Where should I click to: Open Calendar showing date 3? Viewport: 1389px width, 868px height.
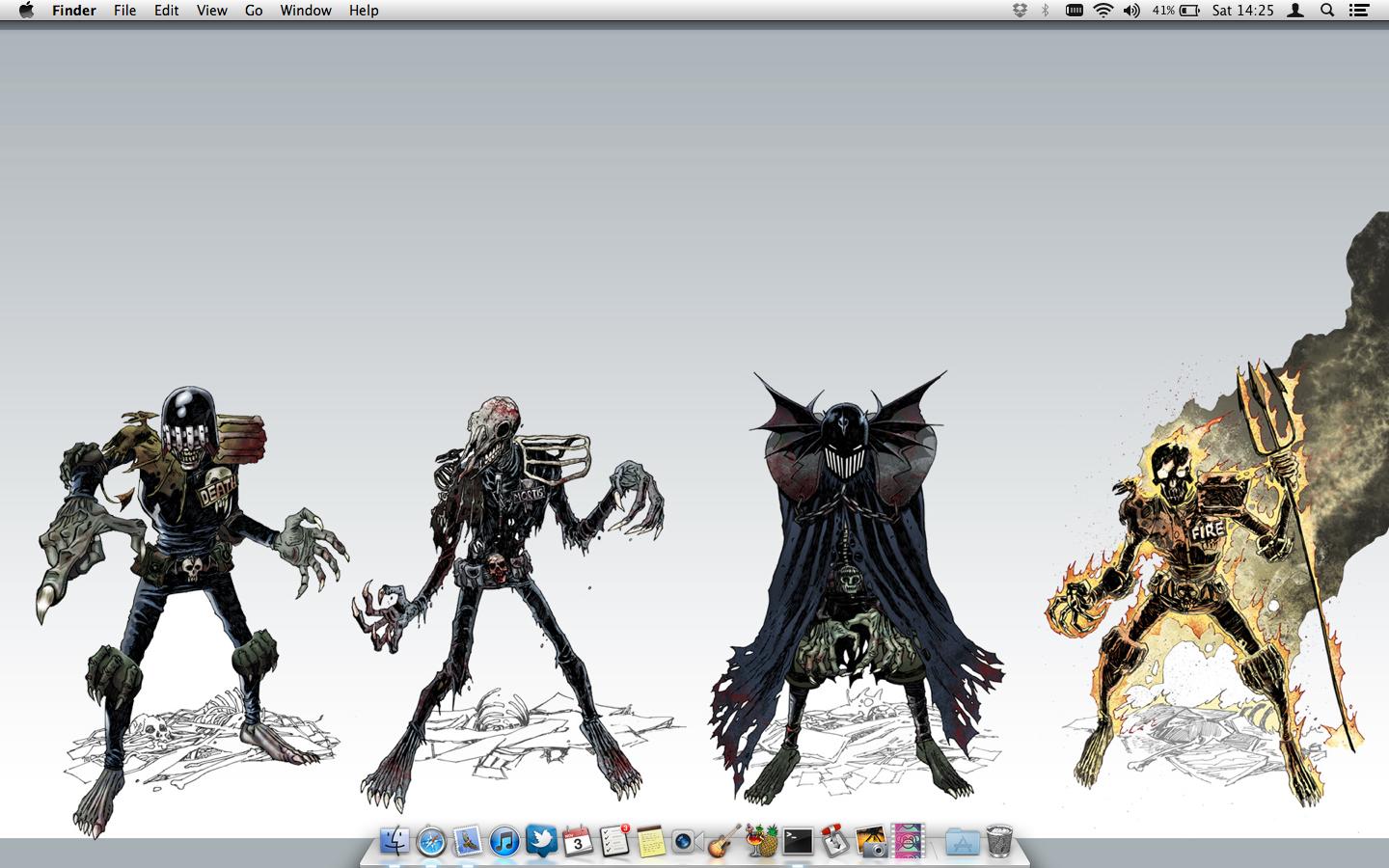(578, 841)
